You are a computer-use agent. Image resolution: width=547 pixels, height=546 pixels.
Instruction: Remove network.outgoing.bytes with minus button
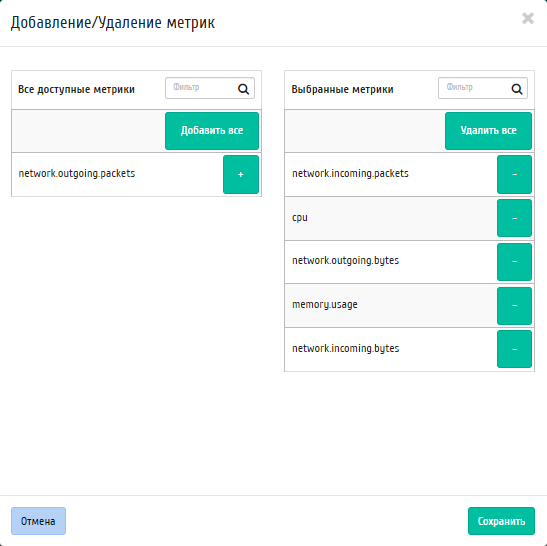click(514, 262)
